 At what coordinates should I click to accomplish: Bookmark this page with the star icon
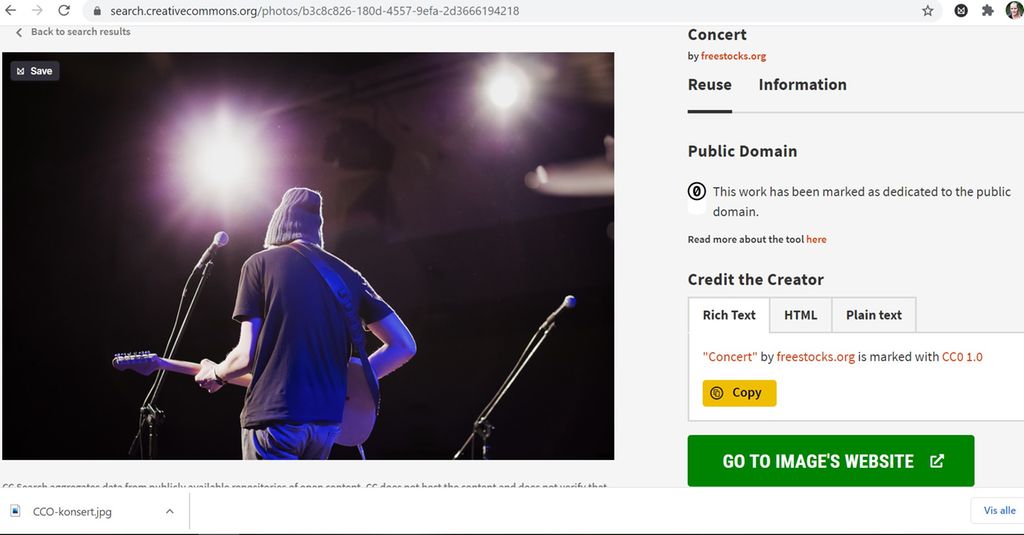tap(928, 11)
